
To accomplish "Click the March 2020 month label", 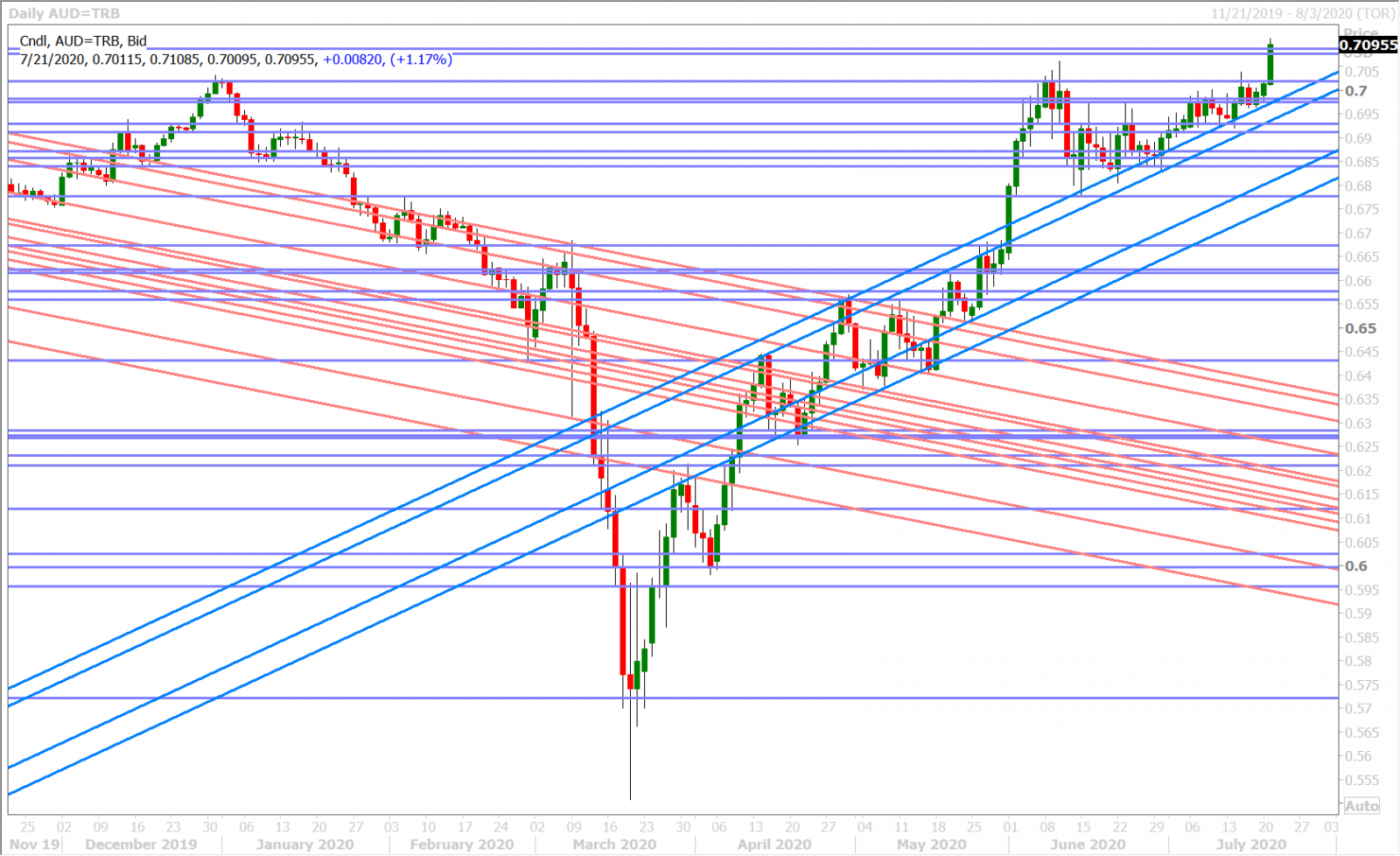I will [x=614, y=845].
